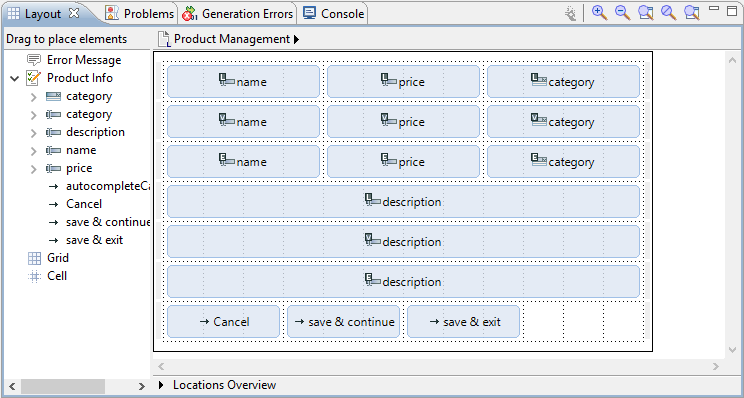The height and width of the screenshot is (398, 744).
Task: Click the element palette horizontal scrollbar thumb
Action: tap(63, 386)
